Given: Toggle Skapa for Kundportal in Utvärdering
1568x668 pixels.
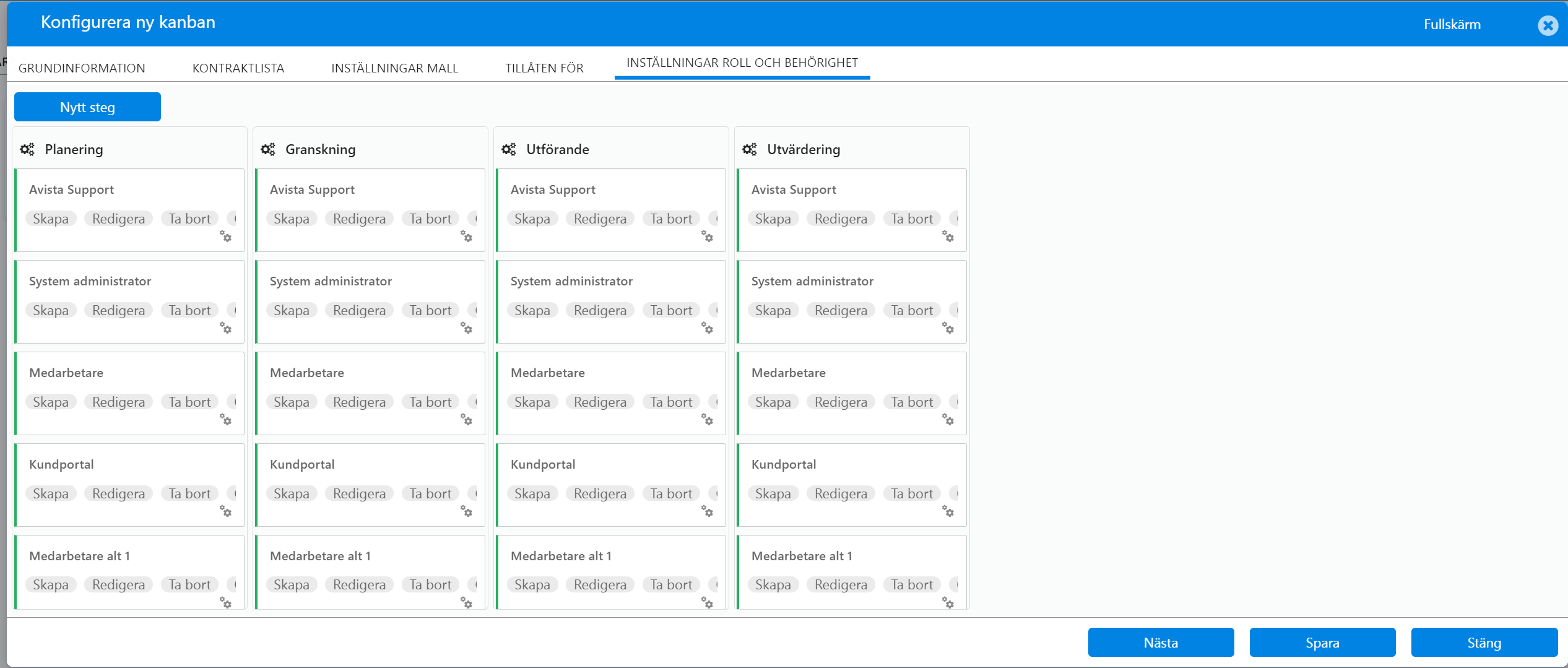Looking at the screenshot, I should pos(773,493).
